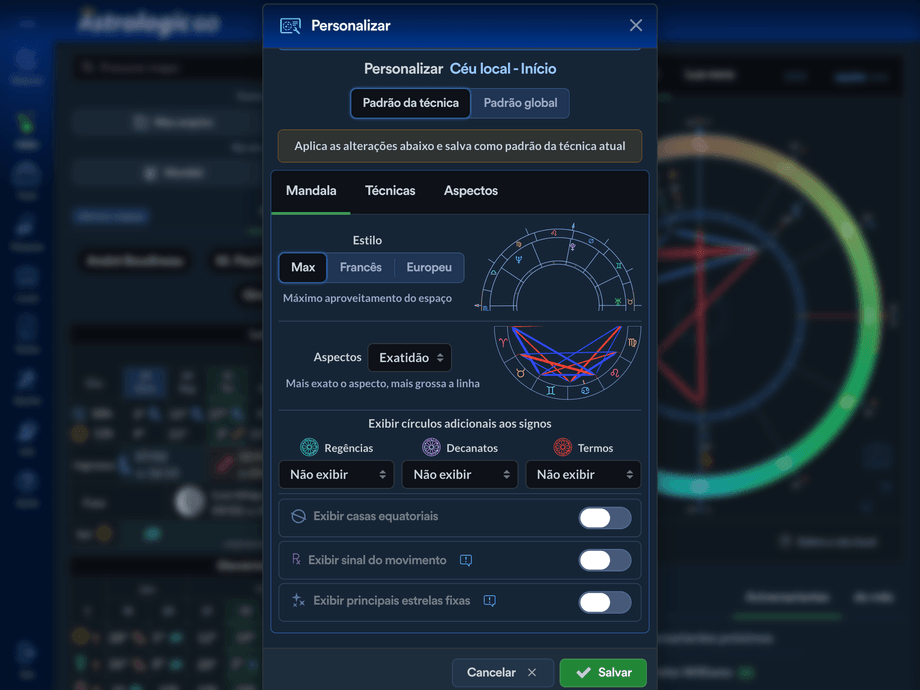Open the Técnicas tab
This screenshot has height=690, width=920.
(390, 191)
